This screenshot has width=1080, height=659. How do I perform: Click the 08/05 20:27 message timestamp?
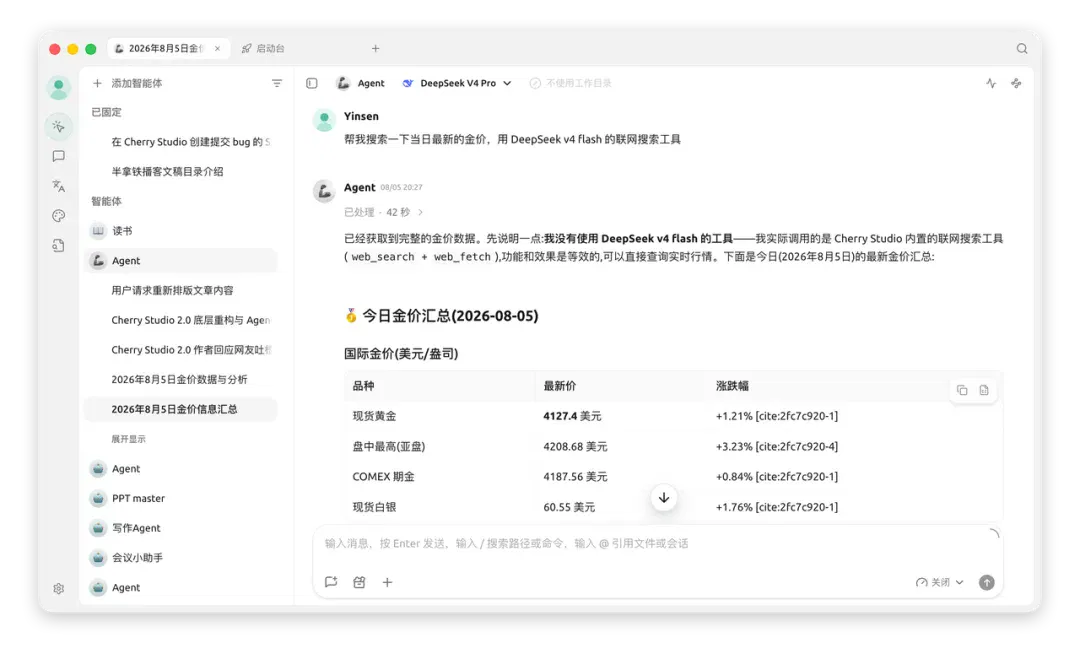click(402, 187)
